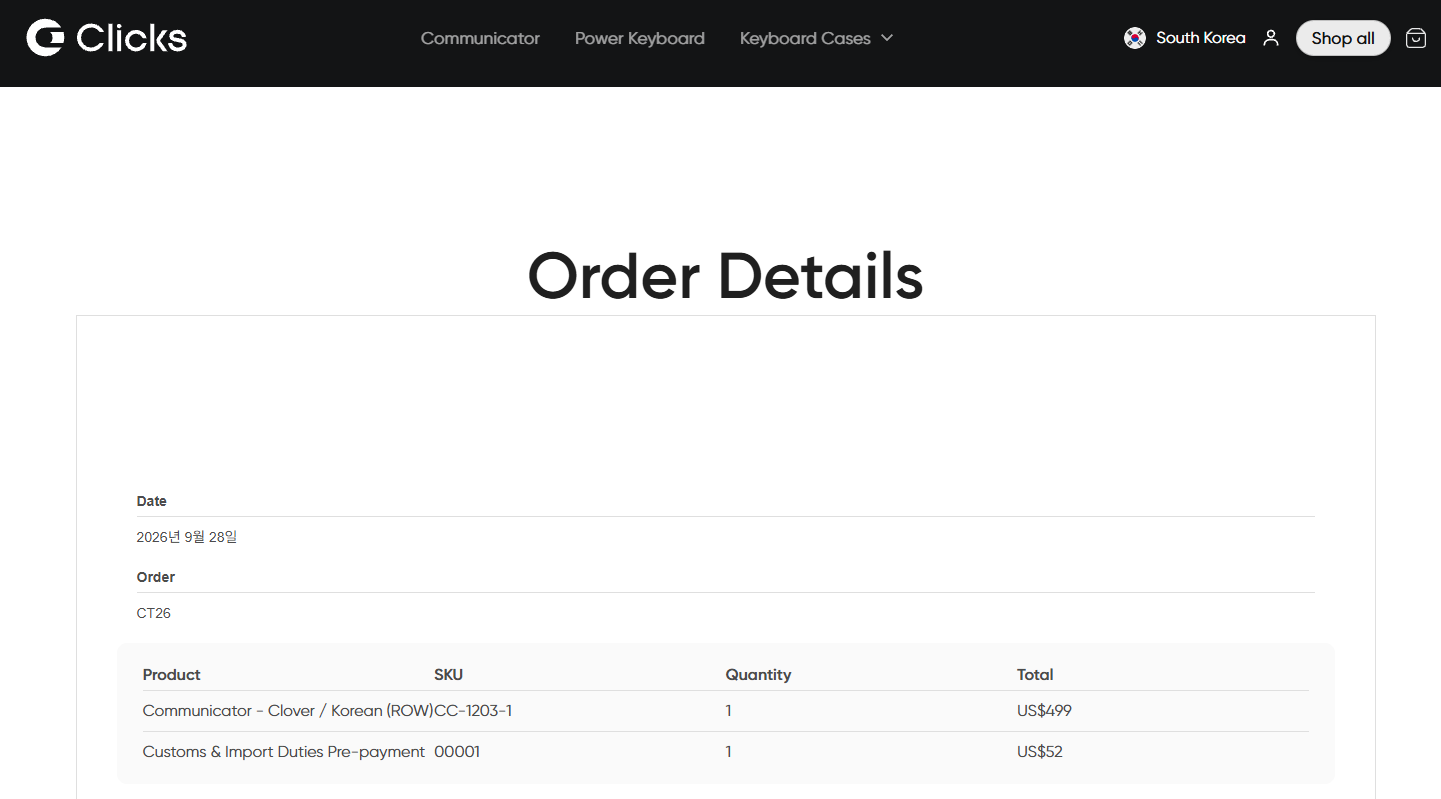Click the Product column header

click(x=172, y=675)
